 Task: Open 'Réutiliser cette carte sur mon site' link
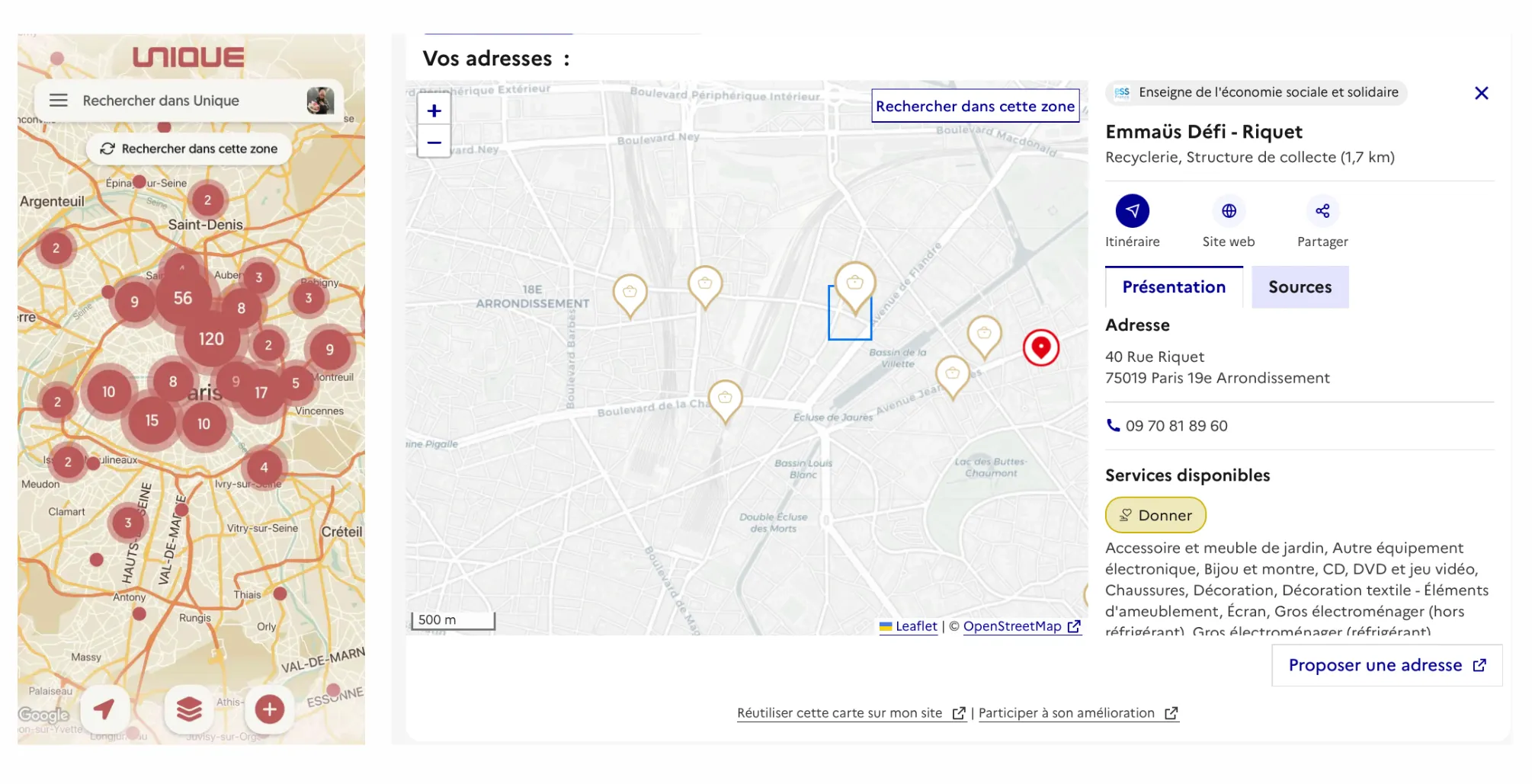851,713
